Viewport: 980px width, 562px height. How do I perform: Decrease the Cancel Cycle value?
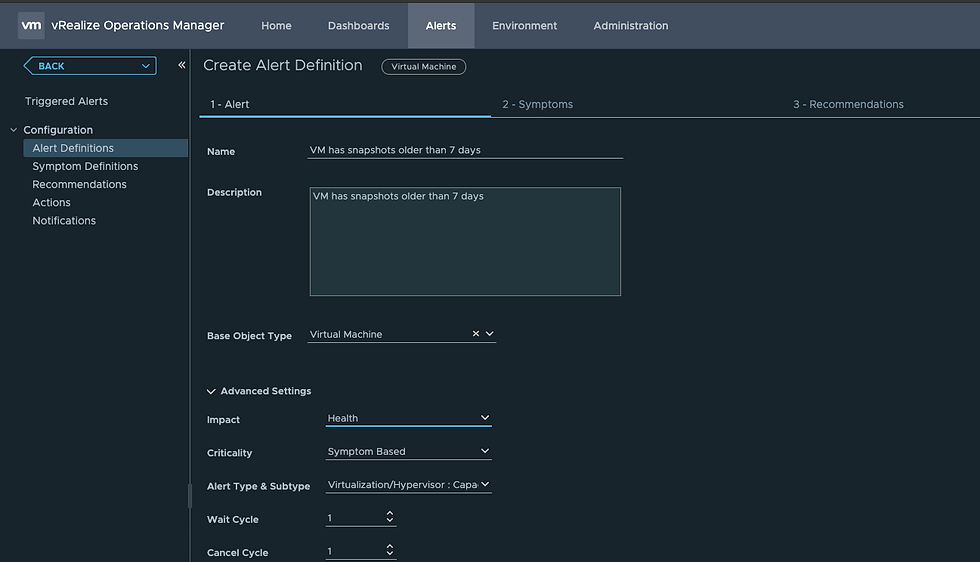pos(390,553)
